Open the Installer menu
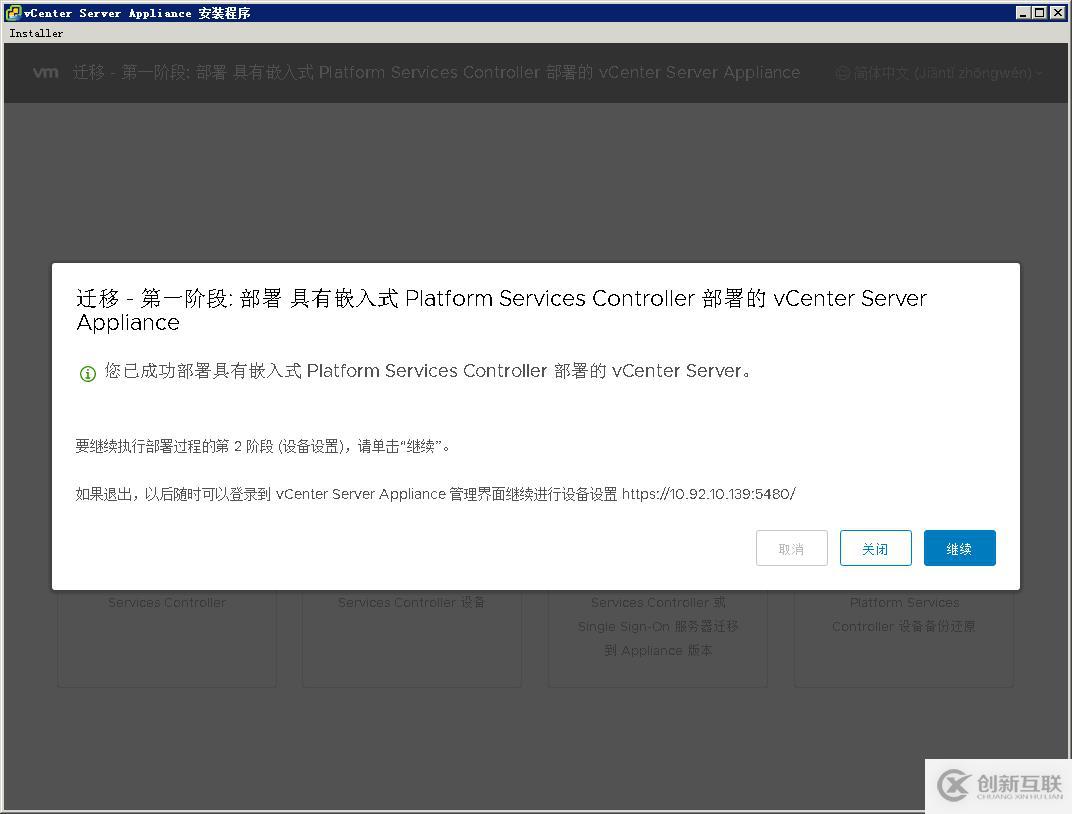This screenshot has height=814, width=1072. (36, 33)
